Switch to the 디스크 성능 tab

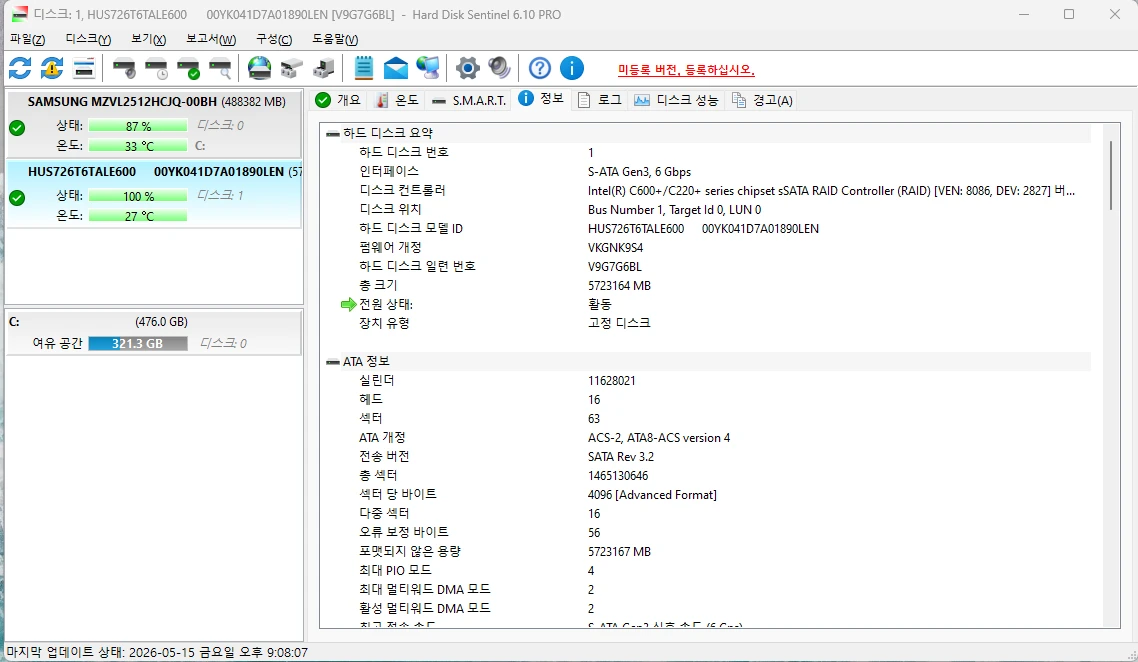[x=676, y=100]
